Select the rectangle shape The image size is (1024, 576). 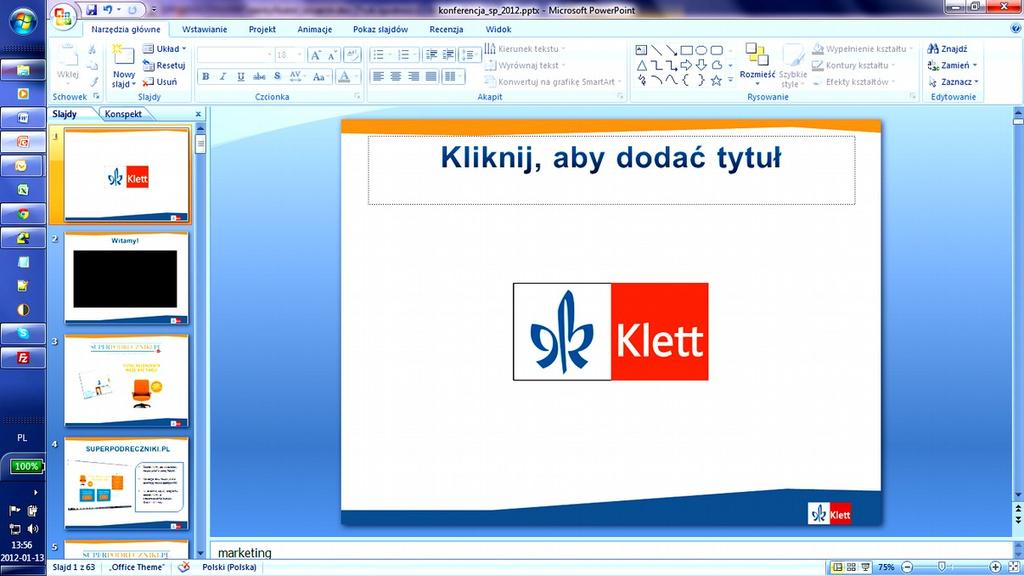point(686,50)
